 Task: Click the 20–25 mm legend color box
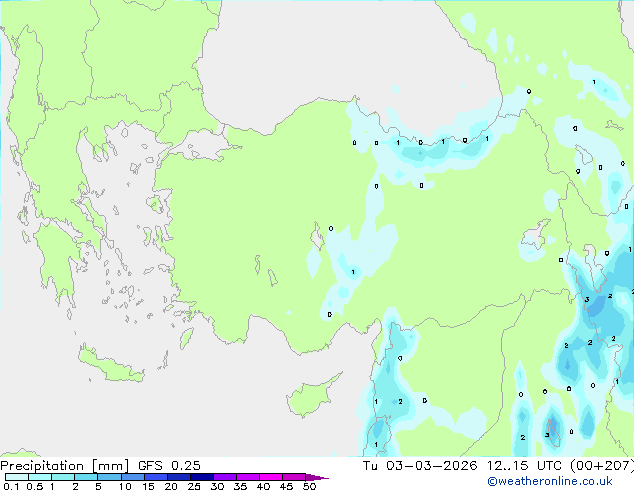[x=179, y=477]
